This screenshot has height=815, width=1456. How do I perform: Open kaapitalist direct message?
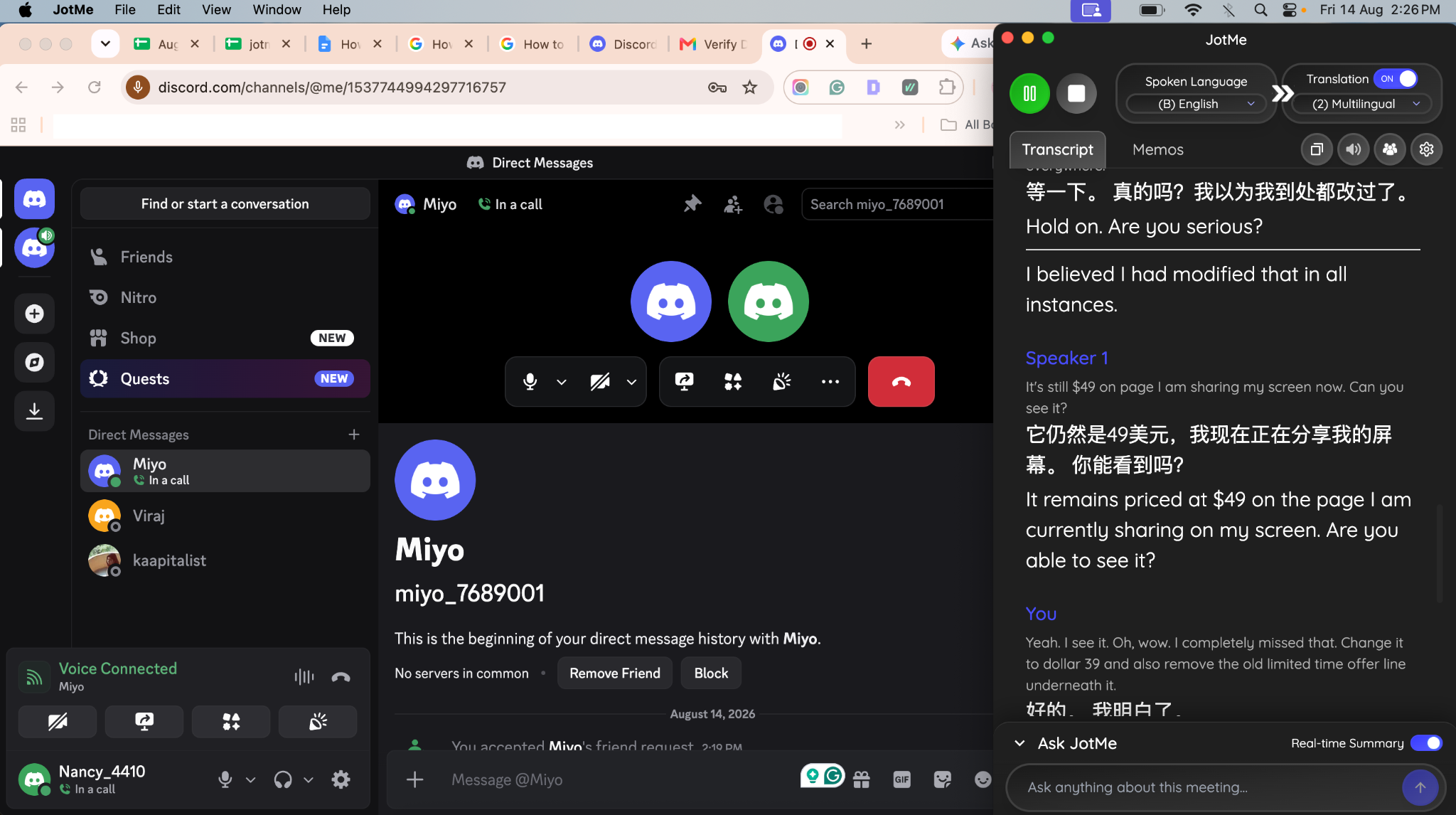coord(225,560)
